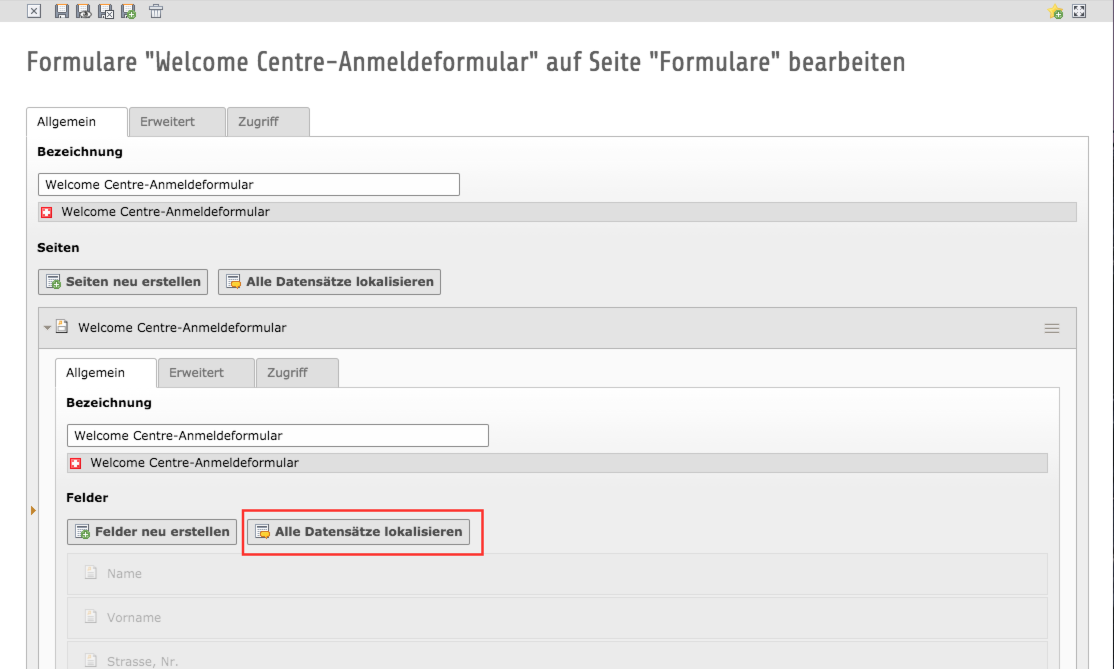Click save and view icon
This screenshot has width=1114, height=669.
[84, 11]
